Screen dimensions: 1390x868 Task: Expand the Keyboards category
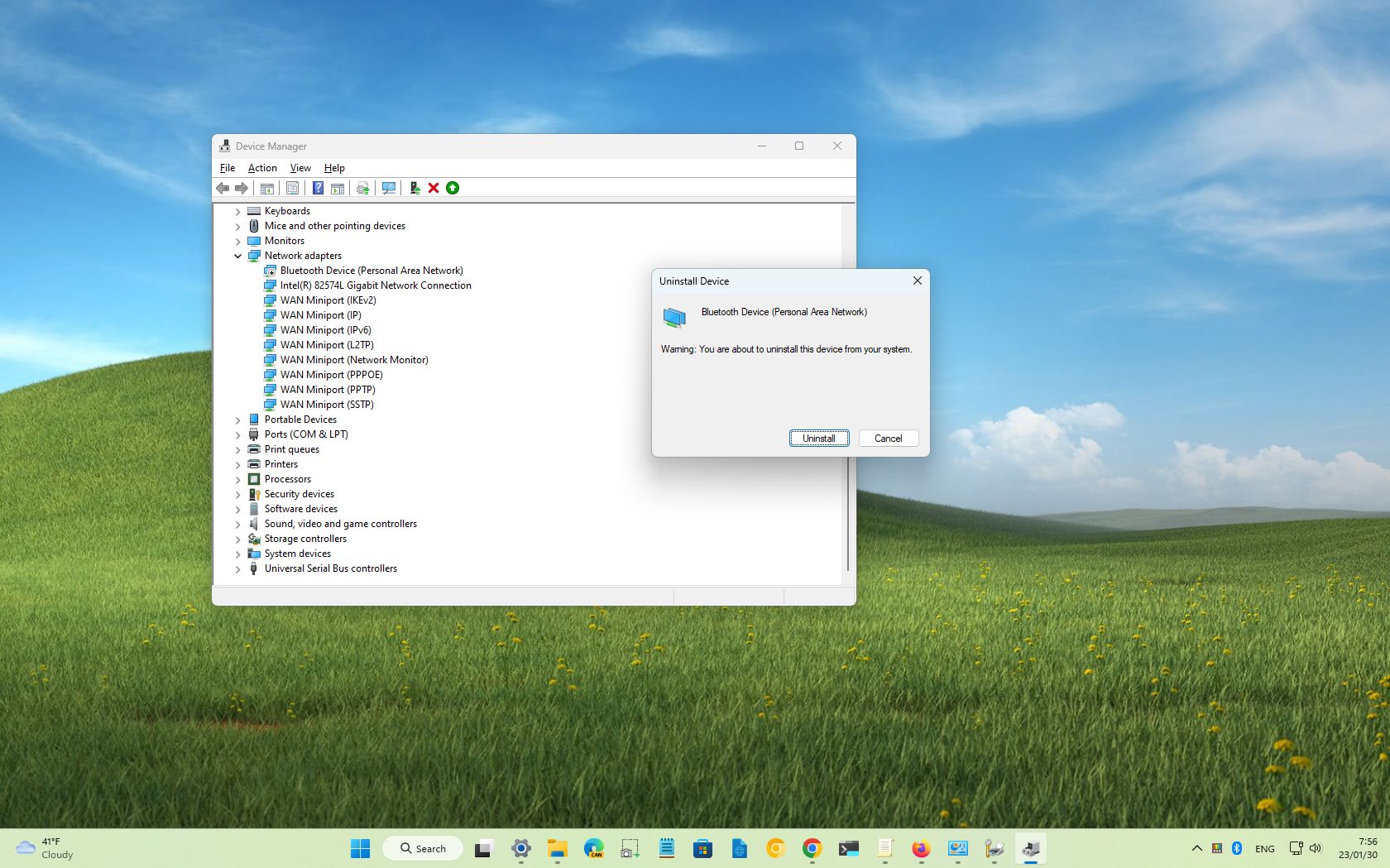pos(238,212)
